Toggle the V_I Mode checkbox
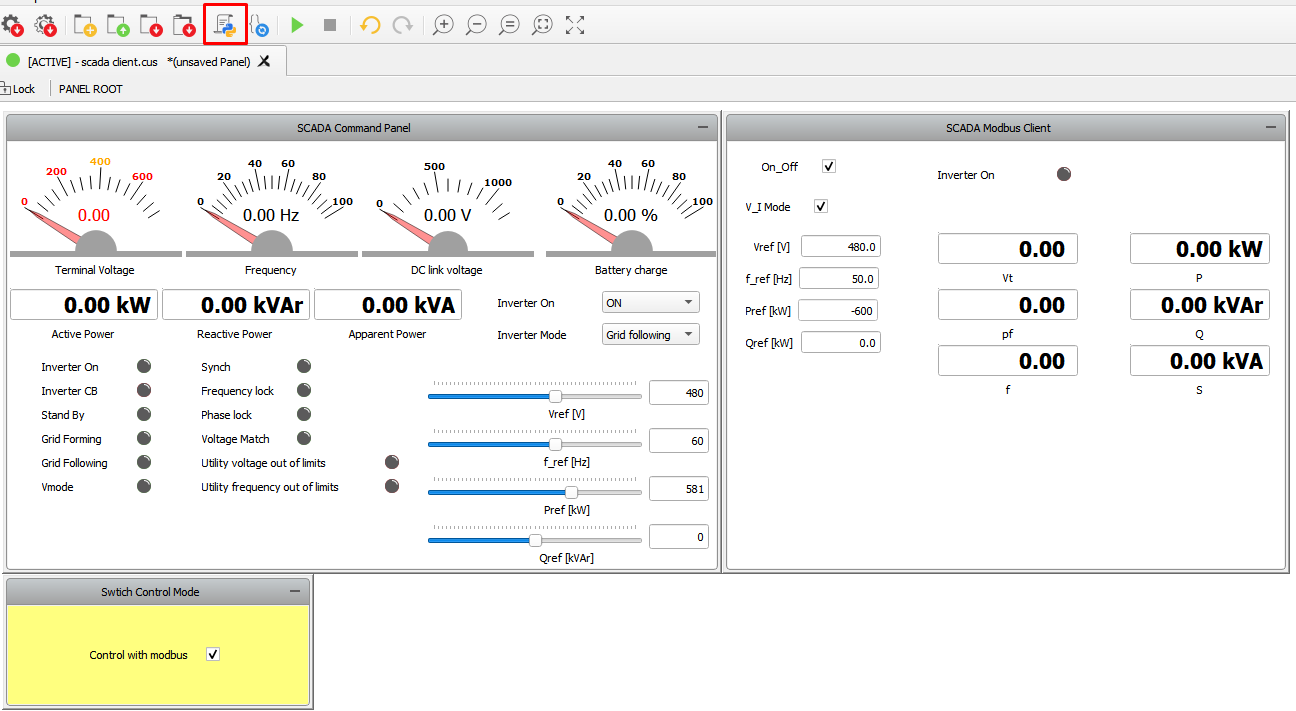This screenshot has width=1296, height=711. [x=821, y=206]
